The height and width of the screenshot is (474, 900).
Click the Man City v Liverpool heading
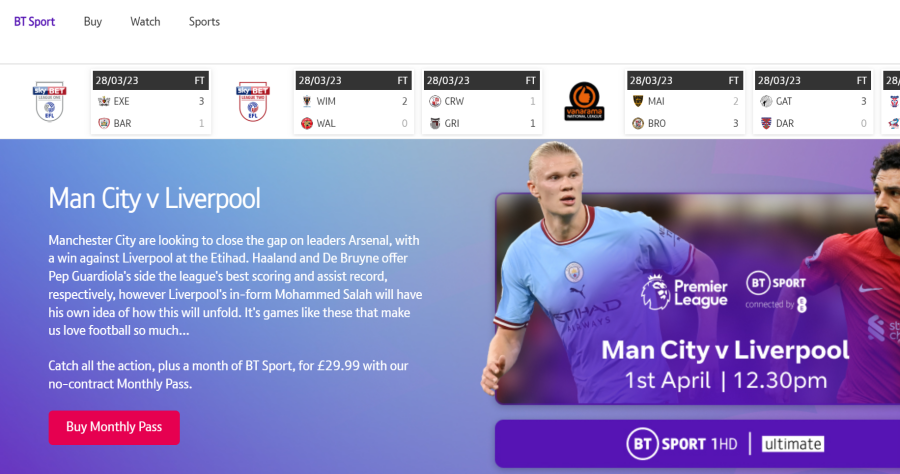click(154, 199)
